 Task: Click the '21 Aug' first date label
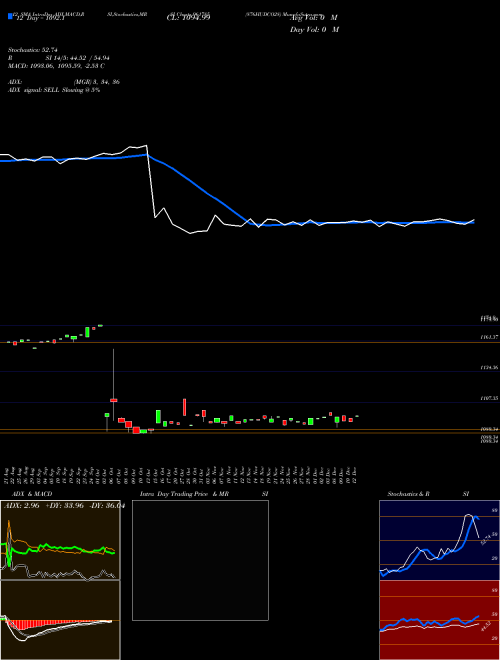[8, 475]
